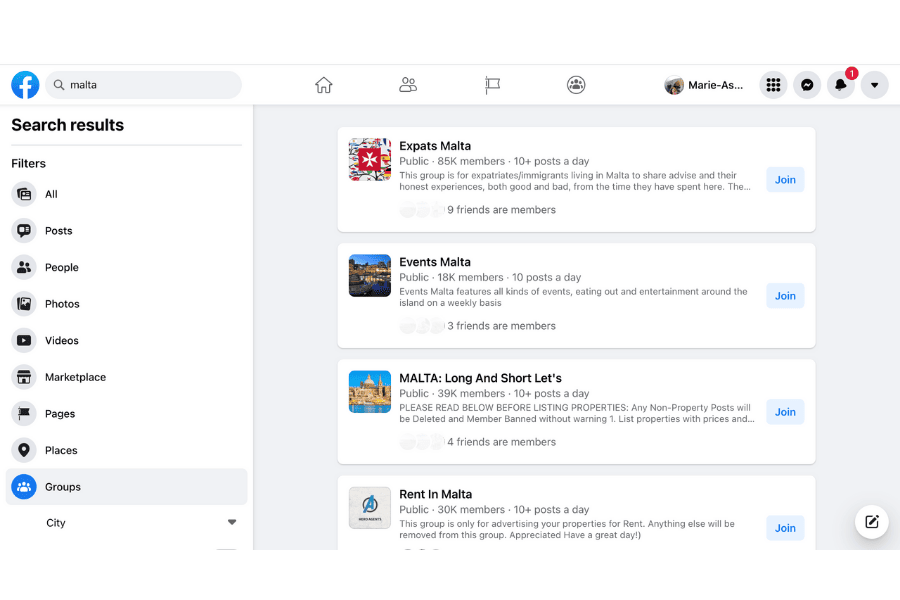Click the Groups filter icon
Viewport: 900px width, 600px height.
click(x=24, y=487)
